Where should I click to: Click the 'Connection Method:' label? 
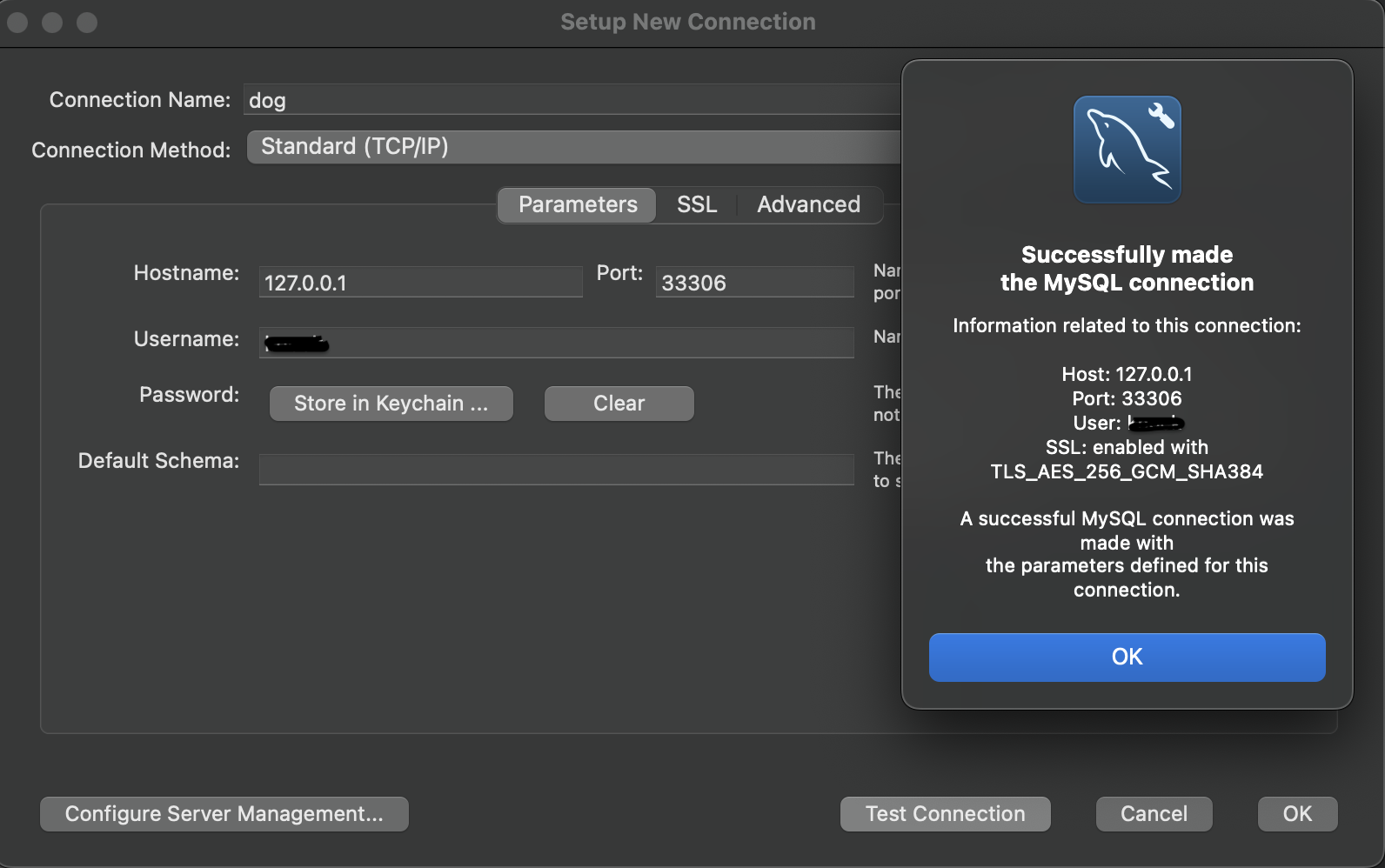(x=130, y=150)
